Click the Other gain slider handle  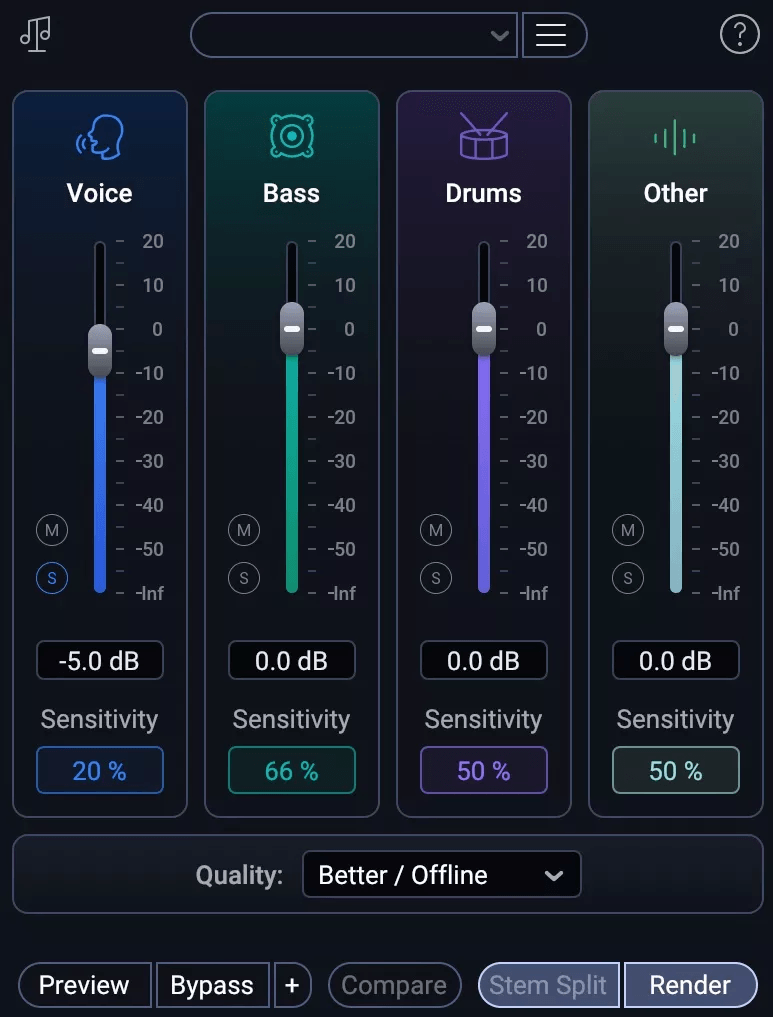pyautogui.click(x=676, y=329)
